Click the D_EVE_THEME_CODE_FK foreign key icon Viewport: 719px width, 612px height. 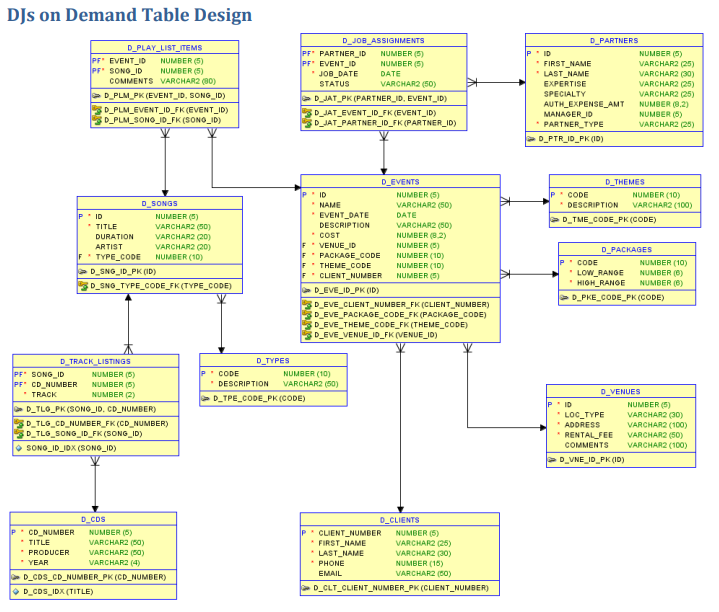(307, 325)
